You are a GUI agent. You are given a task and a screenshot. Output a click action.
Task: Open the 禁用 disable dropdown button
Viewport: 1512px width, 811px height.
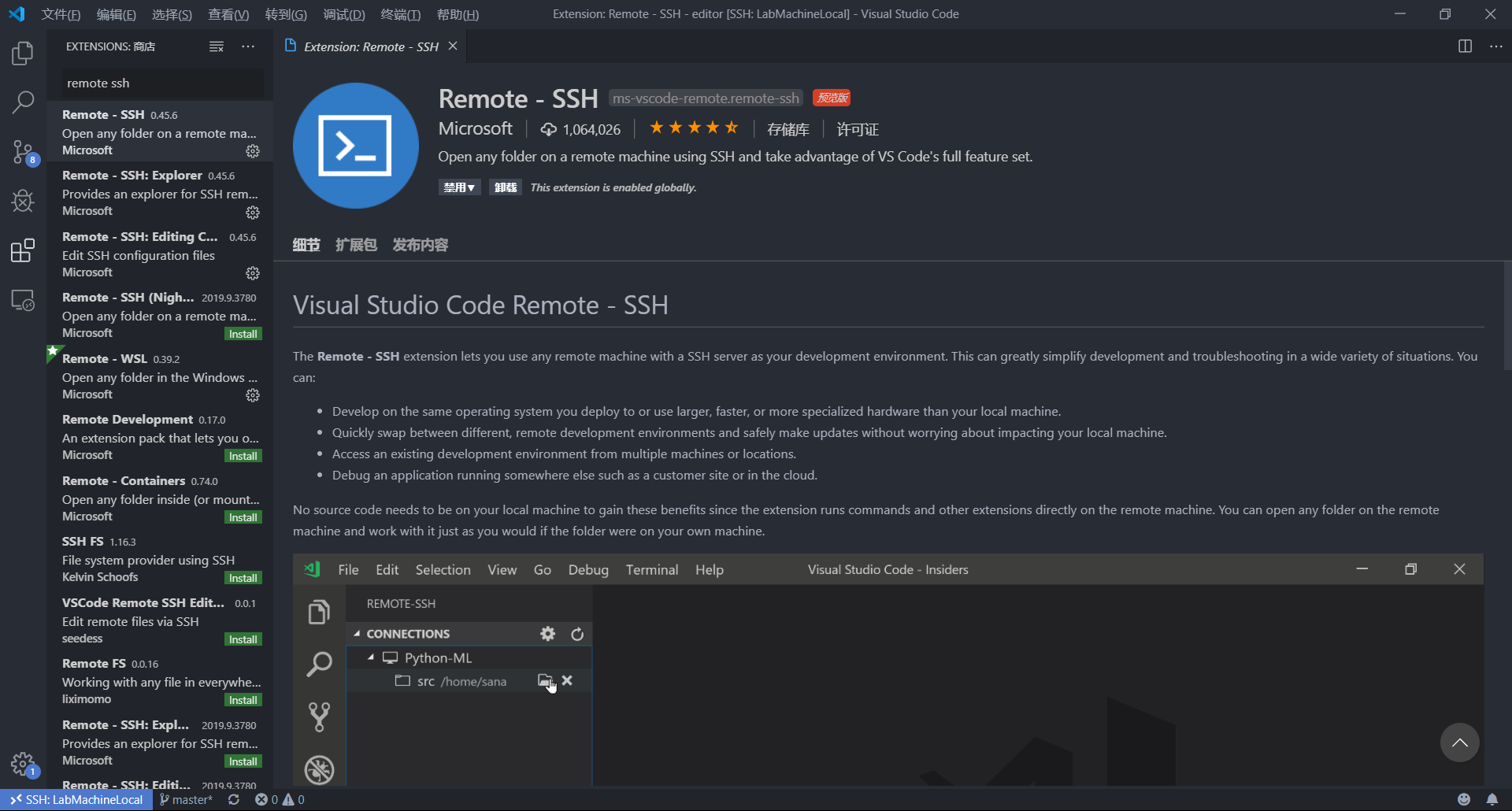459,187
